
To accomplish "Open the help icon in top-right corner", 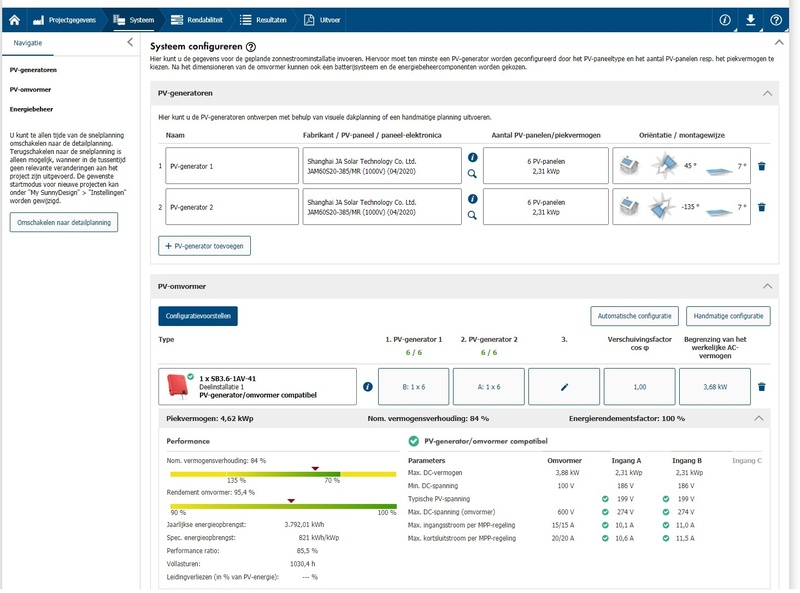I will click(x=776, y=19).
